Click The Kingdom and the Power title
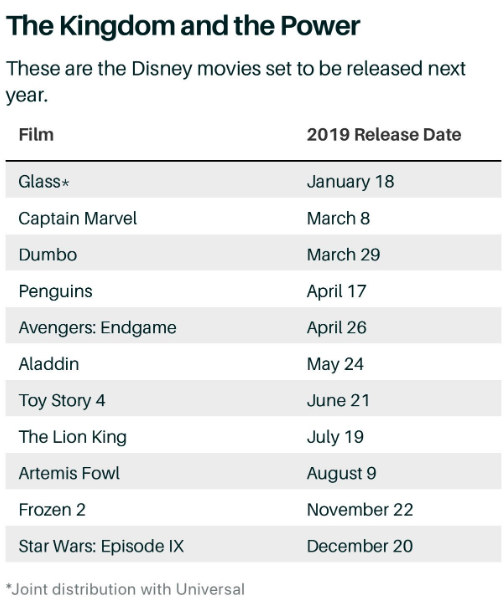Viewport: 504px width, 606px height. (183, 26)
